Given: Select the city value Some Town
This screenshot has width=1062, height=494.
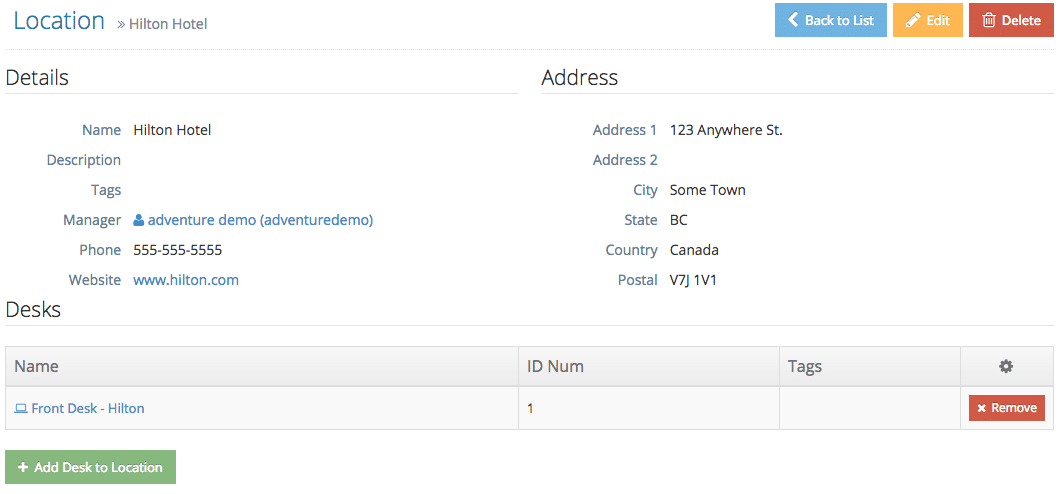Looking at the screenshot, I should [x=708, y=190].
